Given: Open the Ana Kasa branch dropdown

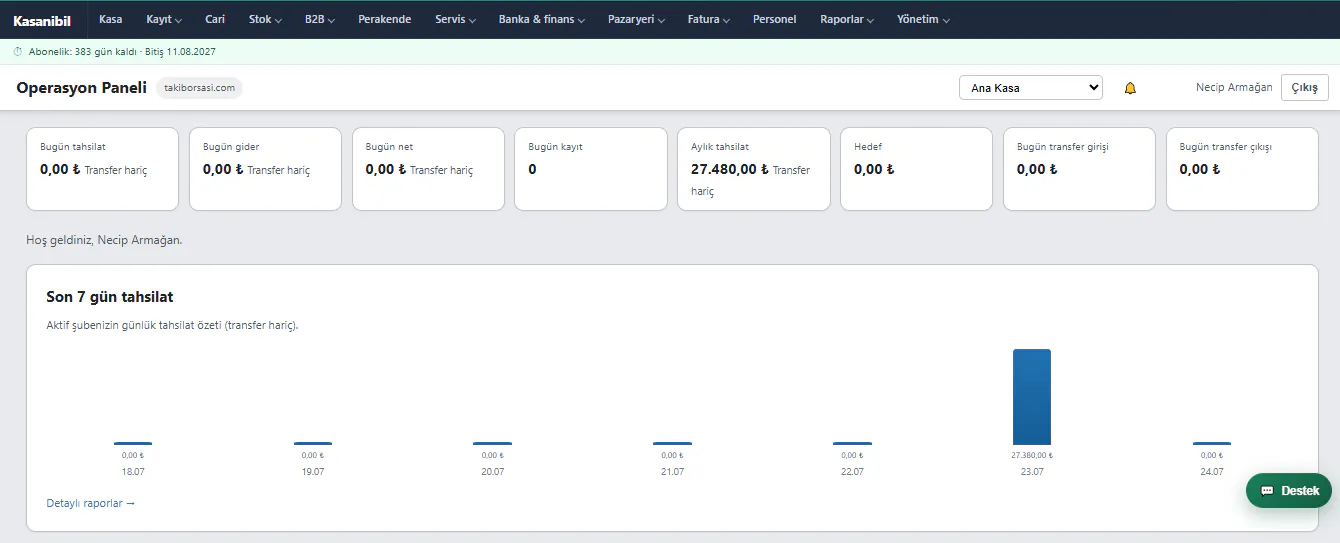Looking at the screenshot, I should (x=1031, y=88).
